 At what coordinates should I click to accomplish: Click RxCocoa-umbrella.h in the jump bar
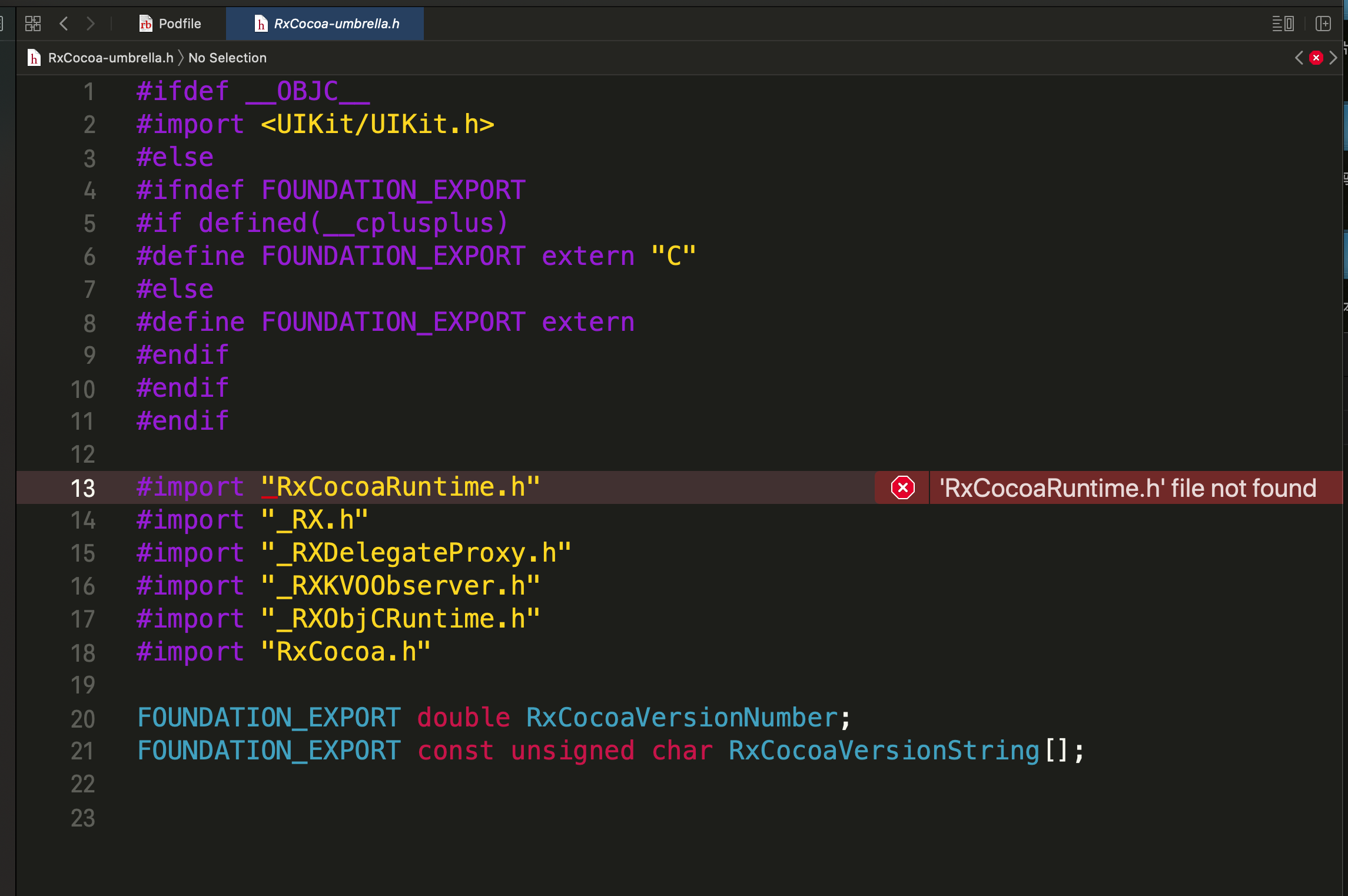coord(111,58)
